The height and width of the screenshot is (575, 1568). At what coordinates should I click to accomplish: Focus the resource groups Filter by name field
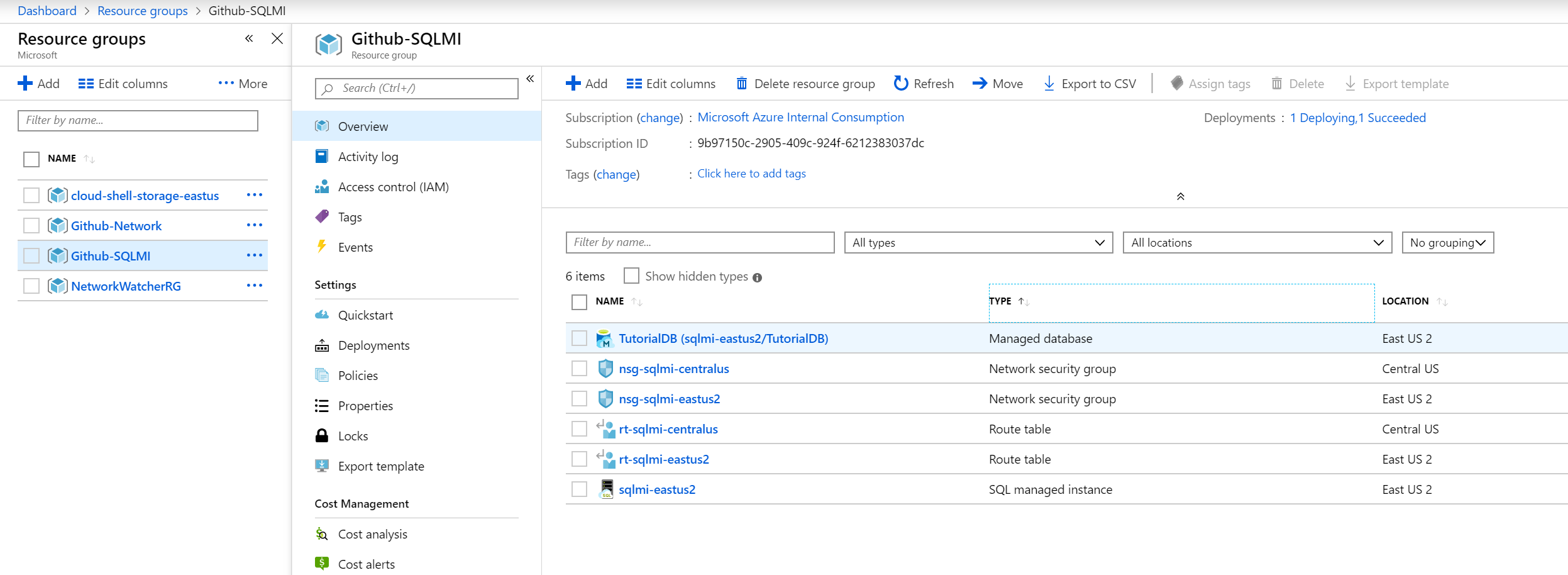click(x=138, y=121)
